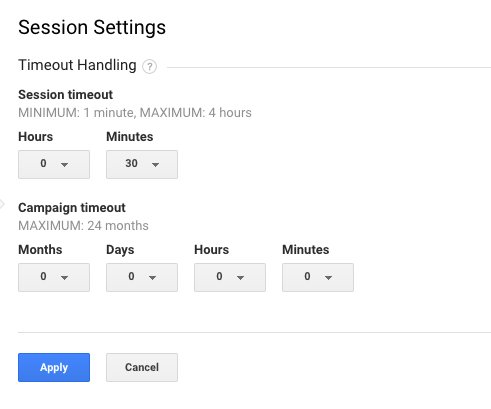Apply the session settings
Viewport: 491px width, 409px height.
(x=54, y=367)
